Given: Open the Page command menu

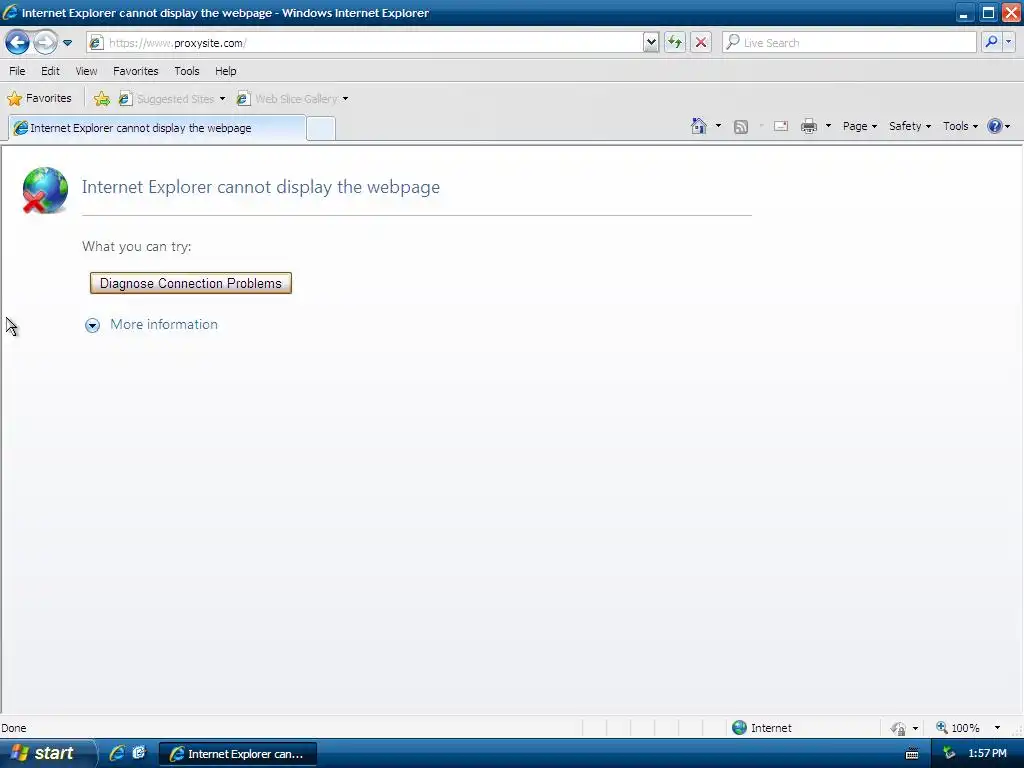Looking at the screenshot, I should (x=859, y=126).
